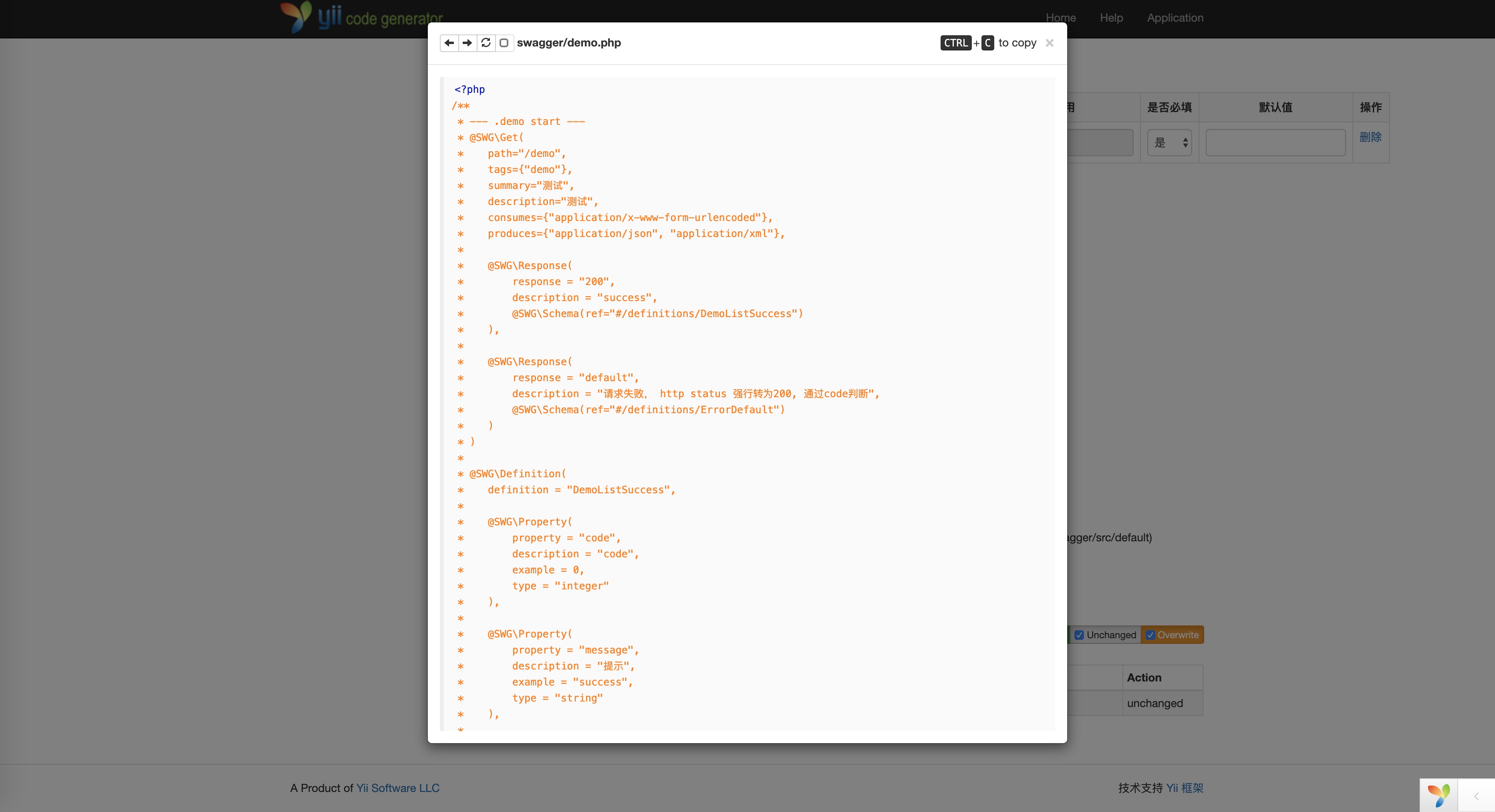Open the Application menu item
This screenshot has height=812, width=1495.
(x=1175, y=18)
